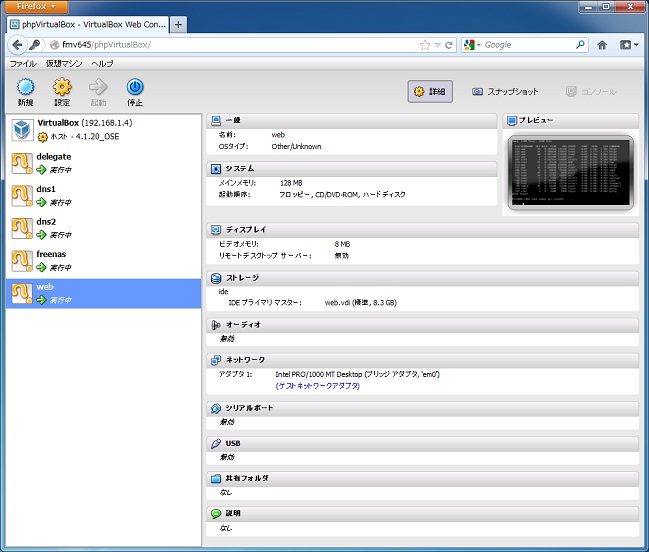Image resolution: width=649 pixels, height=552 pixels.
Task: Click the オーディオ (Audio) section header
Action: point(423,325)
